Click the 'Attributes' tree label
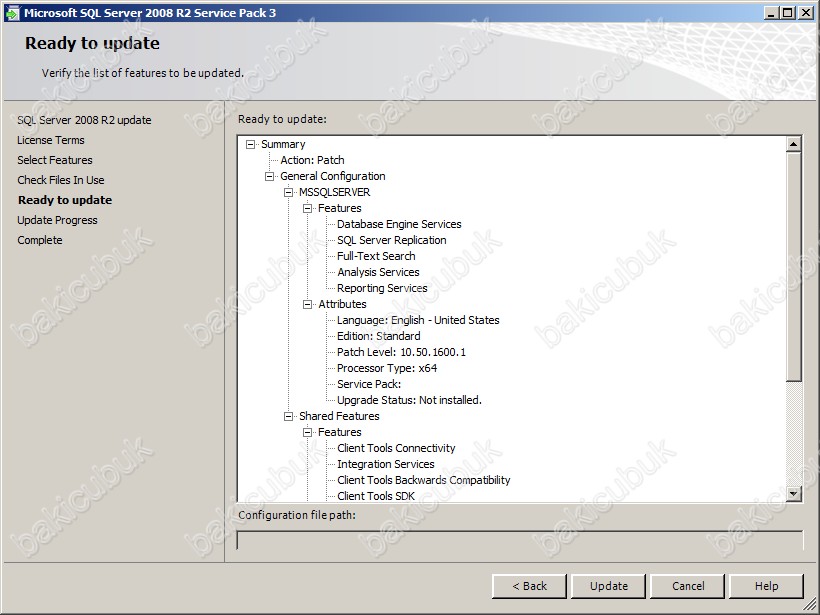The width and height of the screenshot is (820, 615). click(342, 304)
